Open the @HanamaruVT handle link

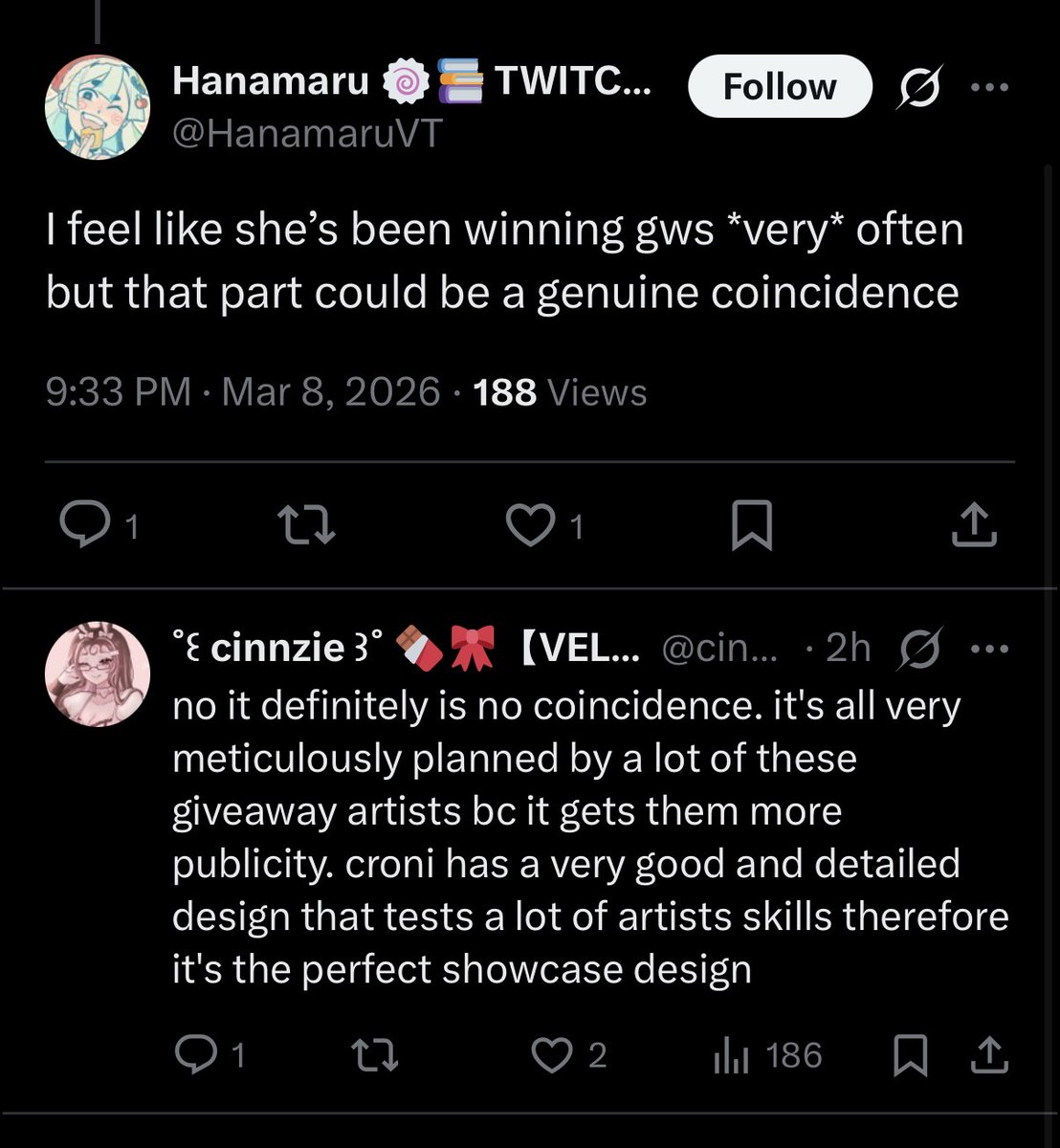[x=307, y=134]
